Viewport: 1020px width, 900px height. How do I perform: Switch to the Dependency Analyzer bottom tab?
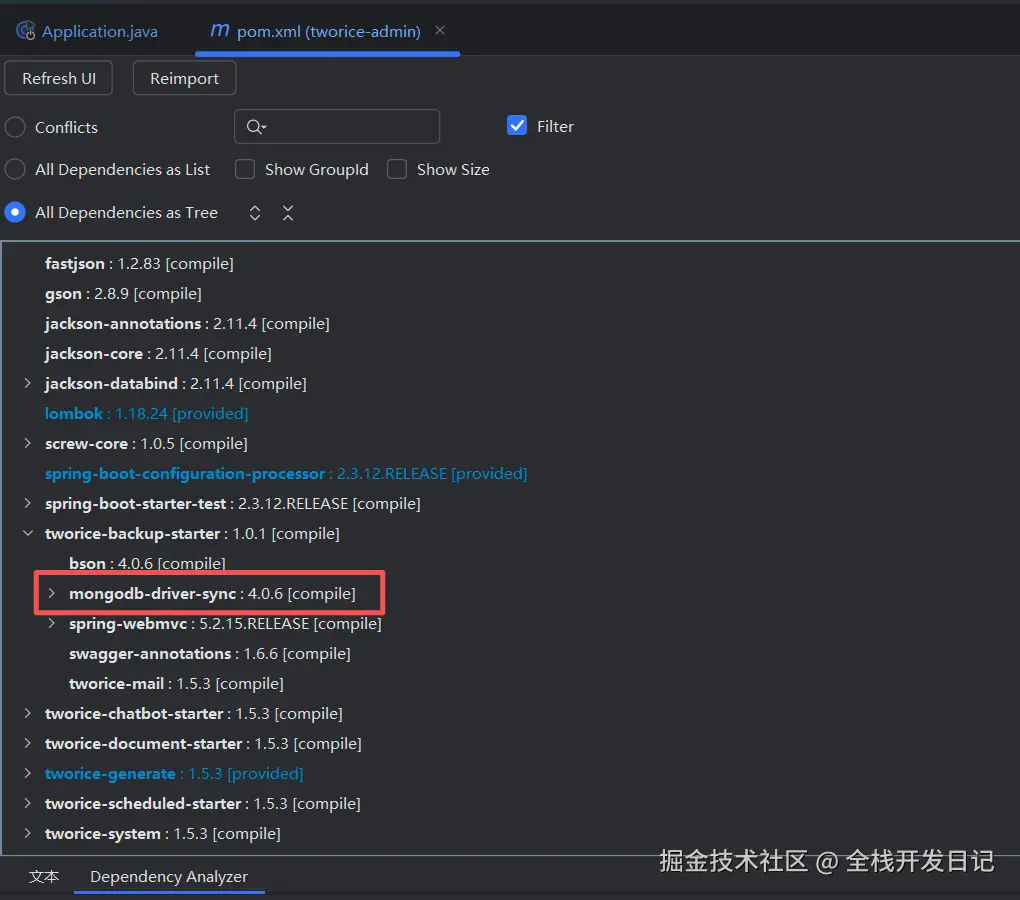coord(169,876)
